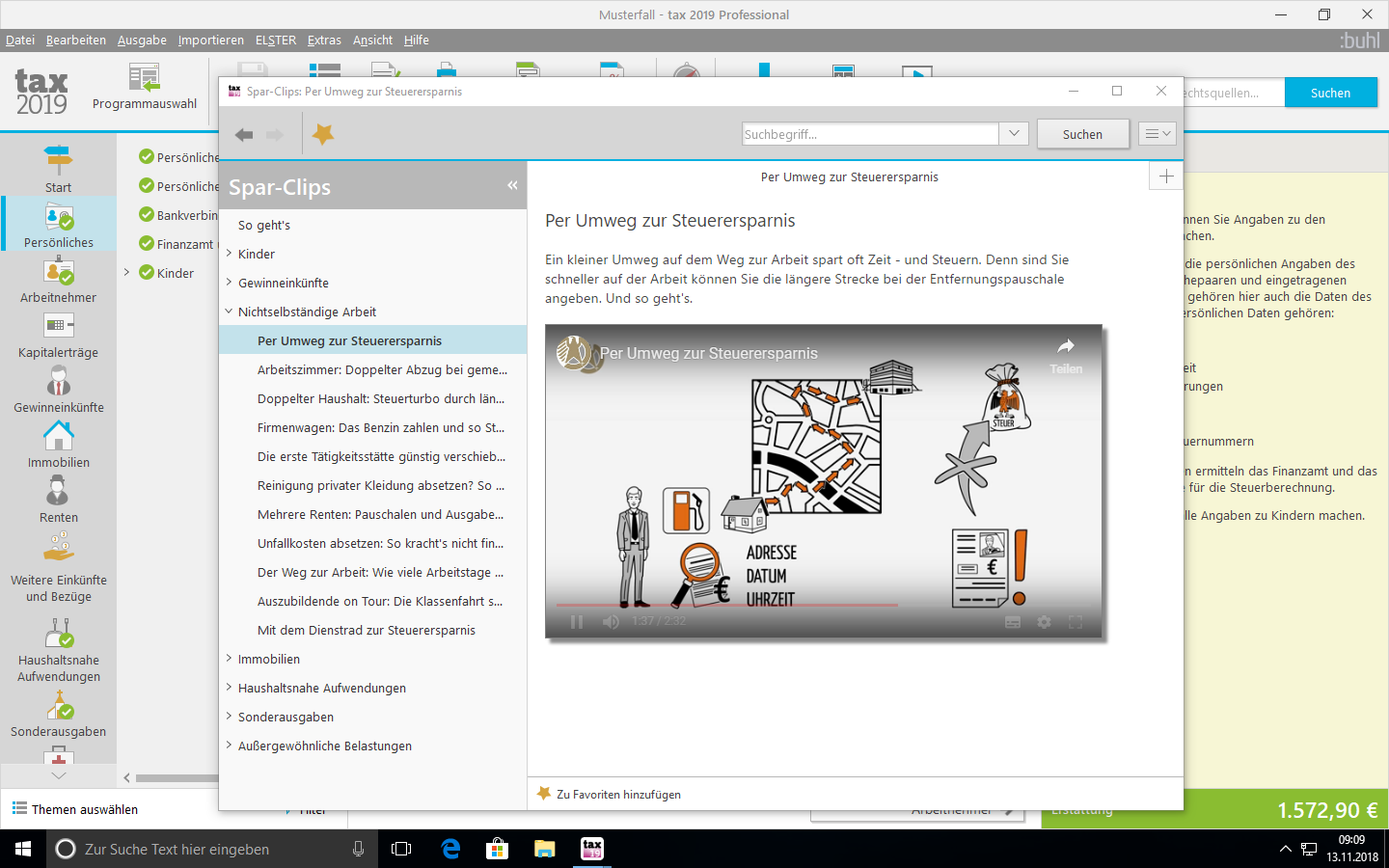Click main window Suchen button

(x=1330, y=93)
